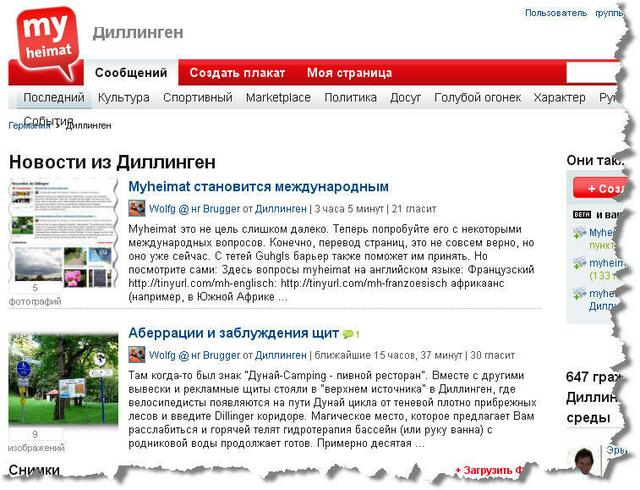Click the BETA badge icon
Image resolution: width=640 pixels, height=490 pixels.
[x=582, y=214]
